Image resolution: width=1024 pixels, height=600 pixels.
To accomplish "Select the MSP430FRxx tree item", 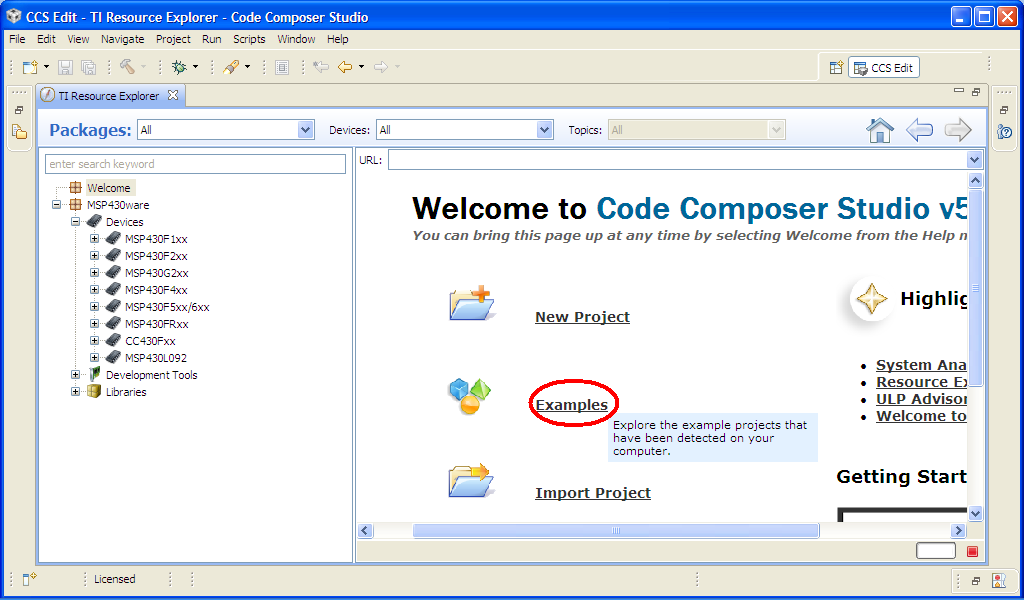I will [x=157, y=324].
